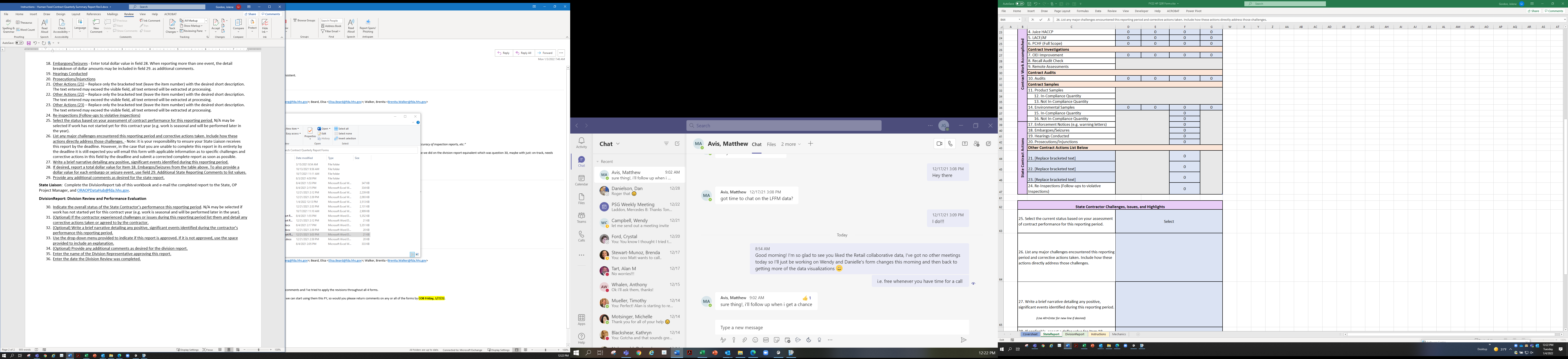Screen dimensions: 1568x359
Task: Start a video call with Avis, Matthew
Action: click(x=939, y=144)
